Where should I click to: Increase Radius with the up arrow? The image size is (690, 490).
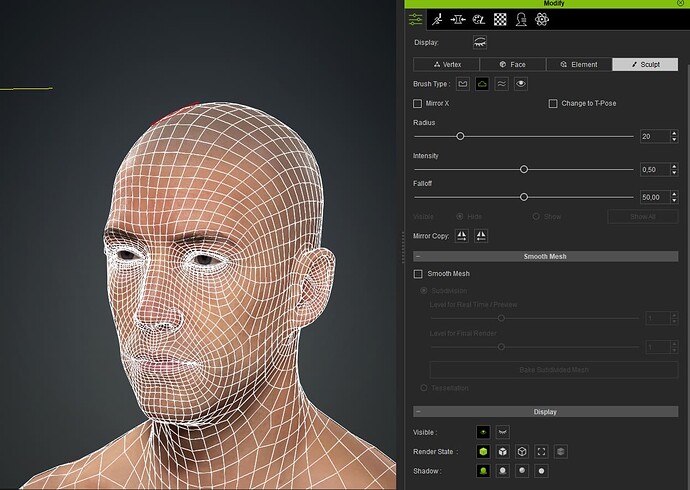pos(674,133)
